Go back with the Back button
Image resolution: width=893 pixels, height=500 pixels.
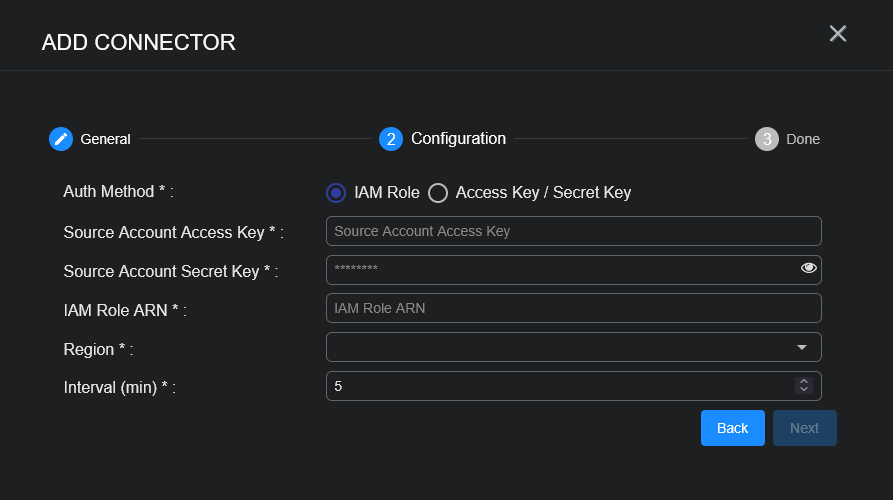733,428
